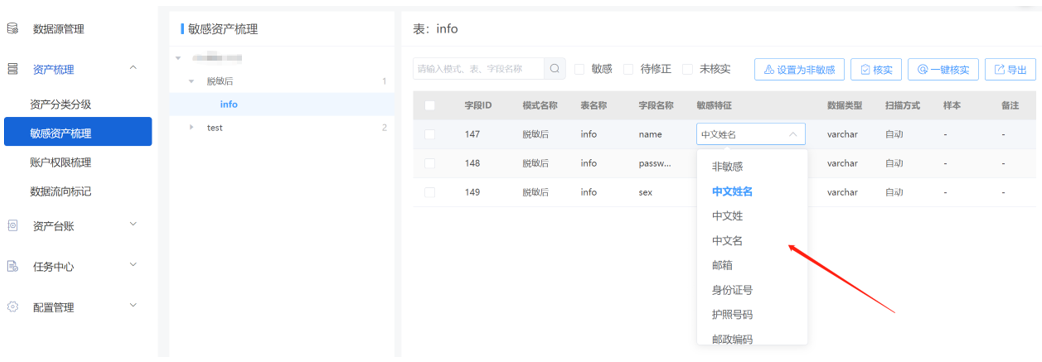Click the search magnifier icon

(554, 68)
